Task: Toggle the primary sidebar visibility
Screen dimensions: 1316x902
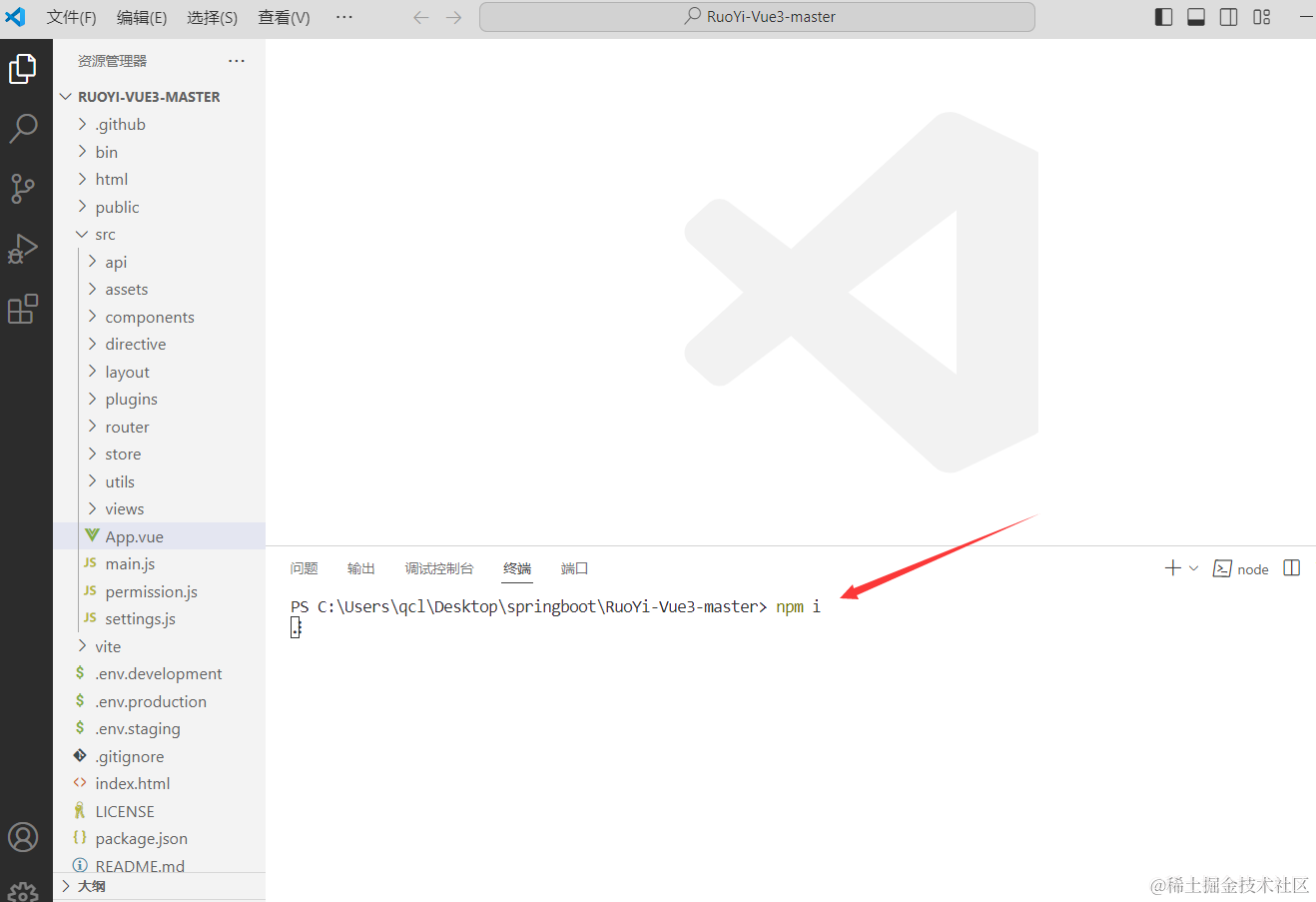Action: click(x=1163, y=17)
